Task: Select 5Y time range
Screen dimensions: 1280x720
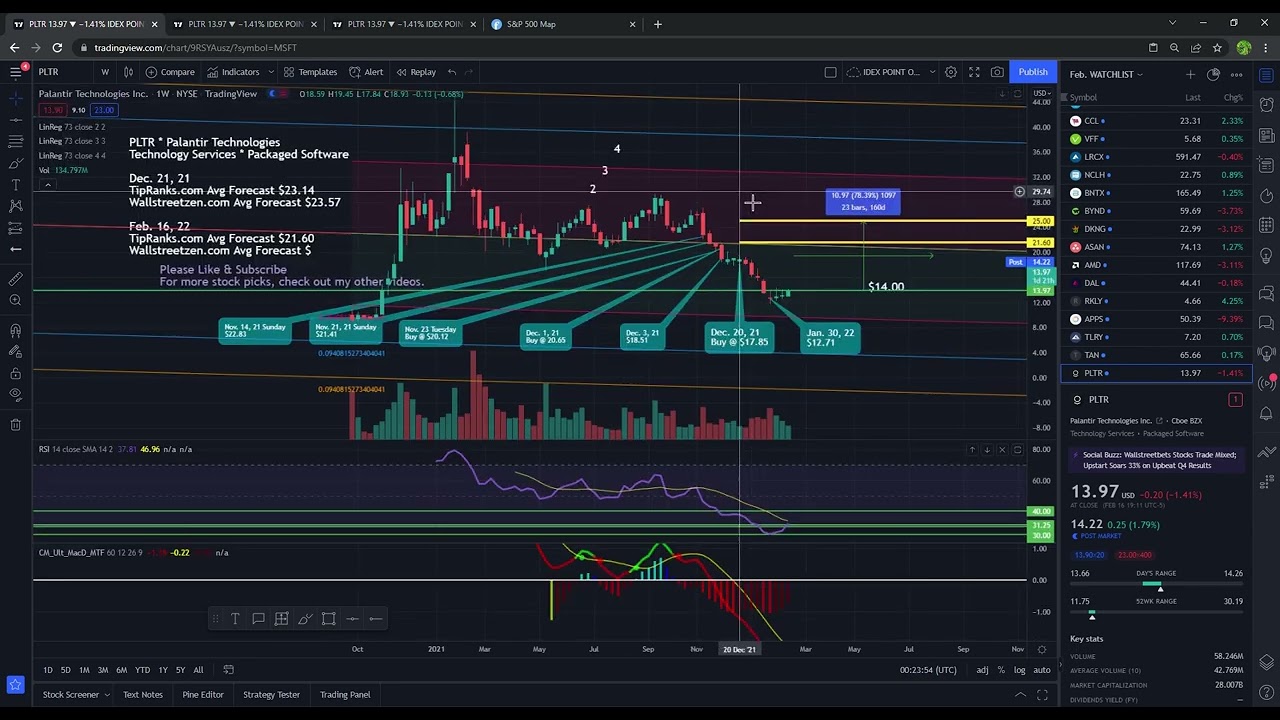Action: pos(180,670)
